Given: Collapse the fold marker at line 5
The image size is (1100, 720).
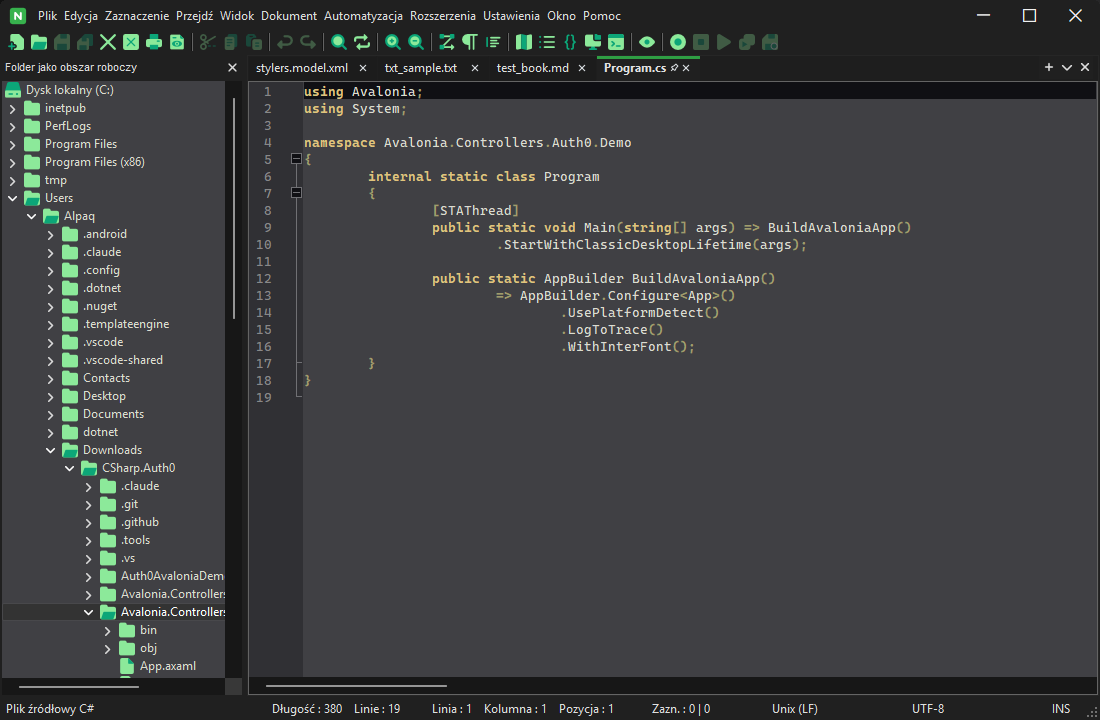Looking at the screenshot, I should pyautogui.click(x=296, y=159).
